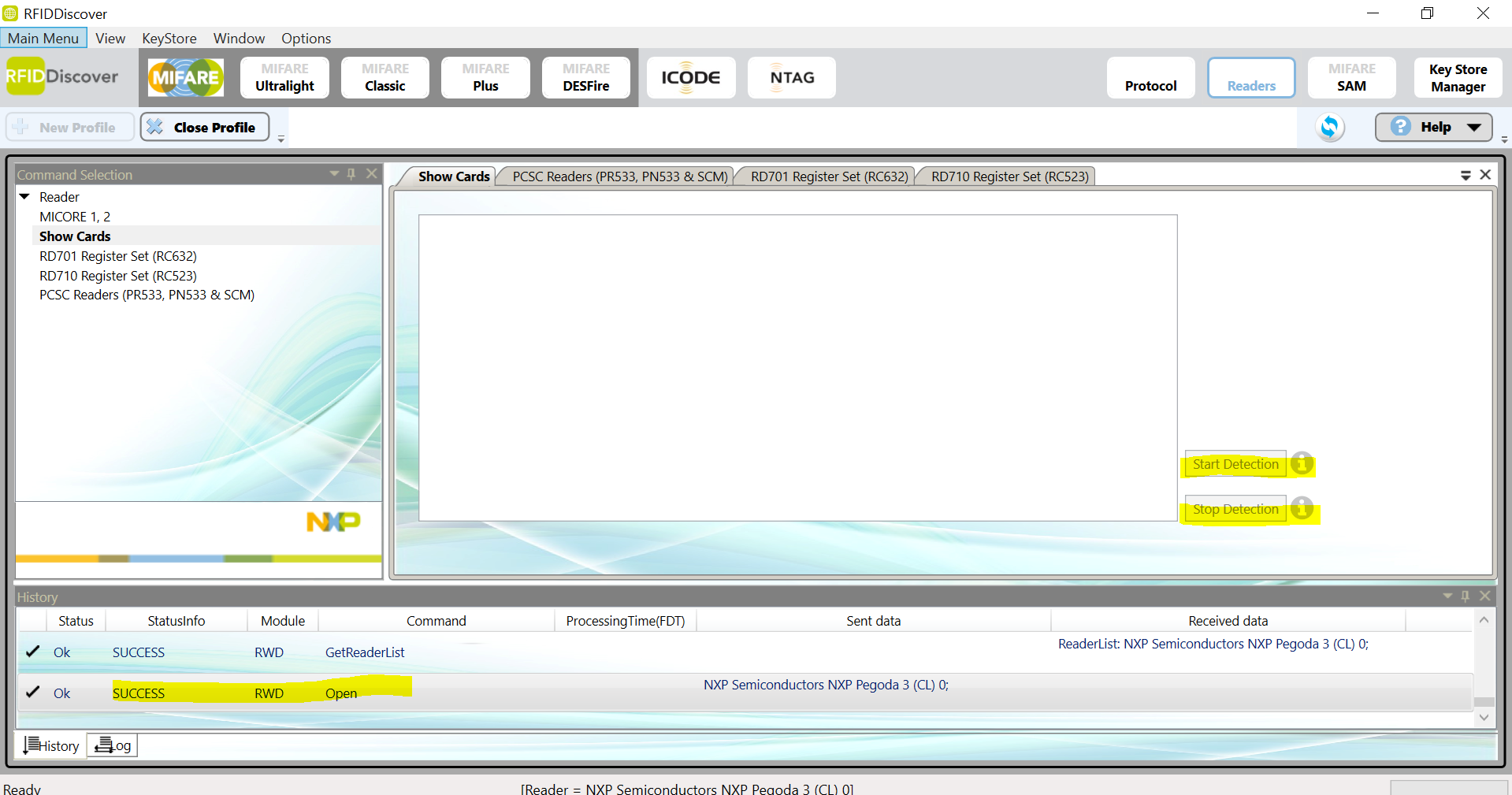Unpin the History panel
The height and width of the screenshot is (795, 1512).
1466,596
